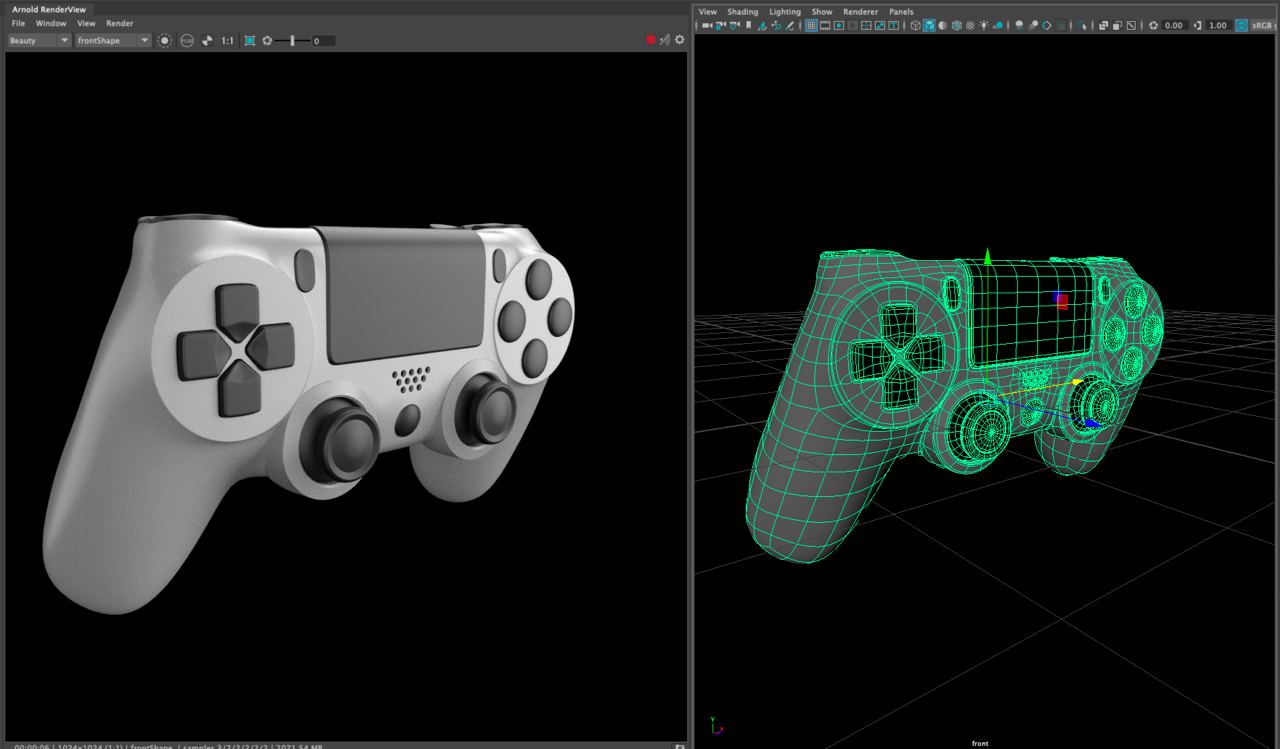Click the viewport Gamma icon
The width and height of the screenshot is (1280, 749).
point(1198,25)
